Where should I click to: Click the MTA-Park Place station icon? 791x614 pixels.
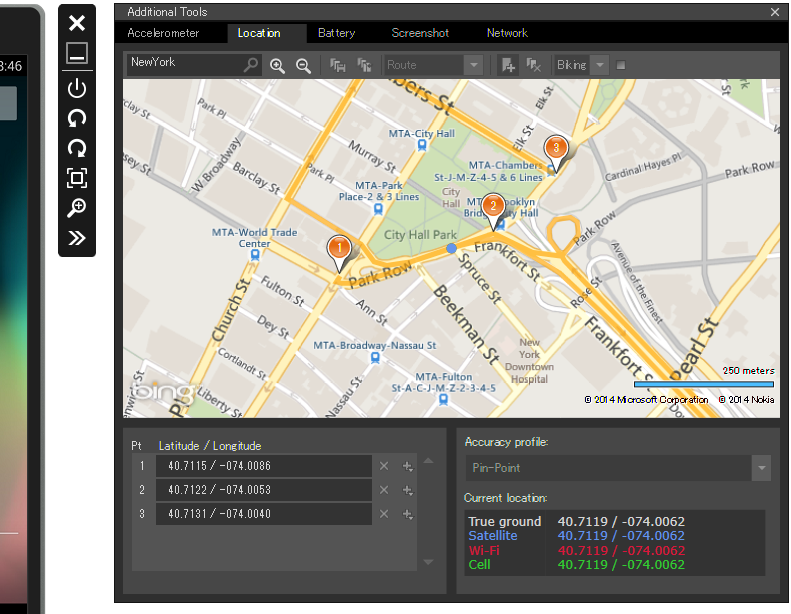pos(378,209)
